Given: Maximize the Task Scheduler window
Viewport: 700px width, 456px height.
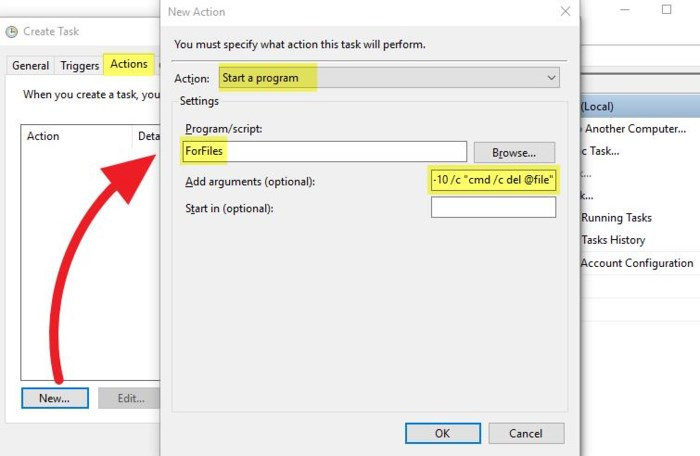Looking at the screenshot, I should 667,9.
